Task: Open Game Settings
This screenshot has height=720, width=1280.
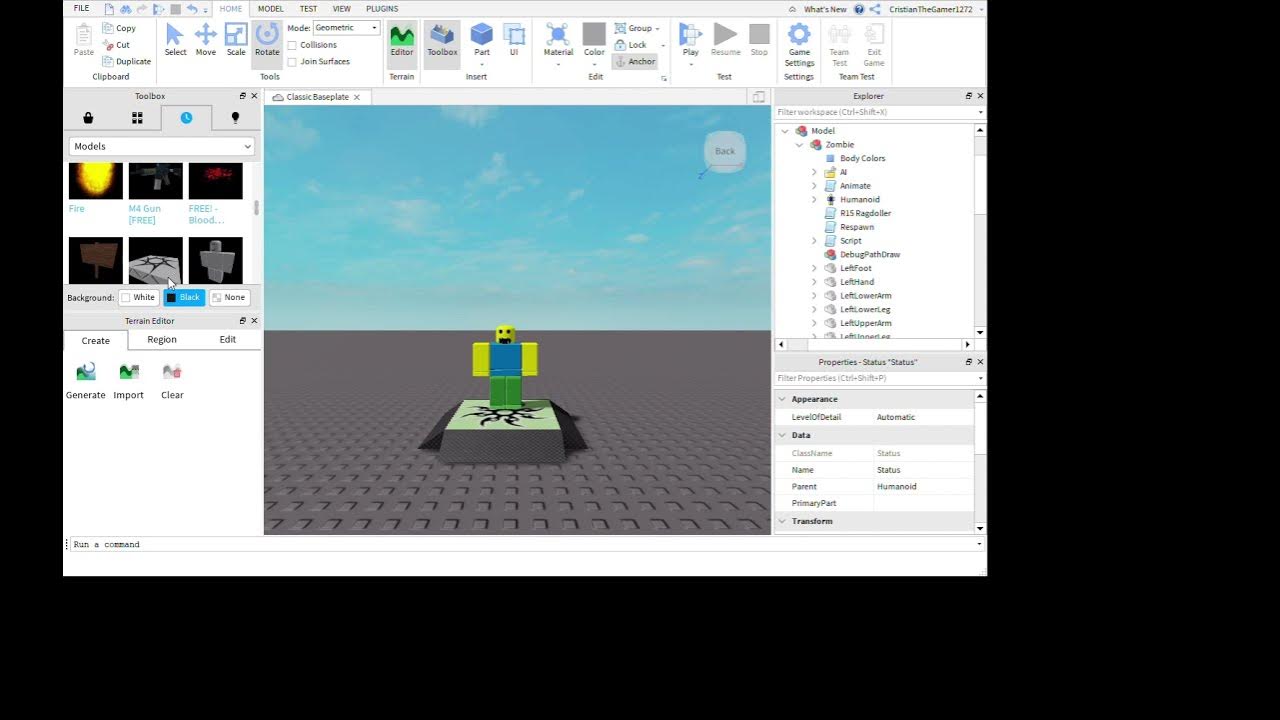Action: click(x=799, y=45)
